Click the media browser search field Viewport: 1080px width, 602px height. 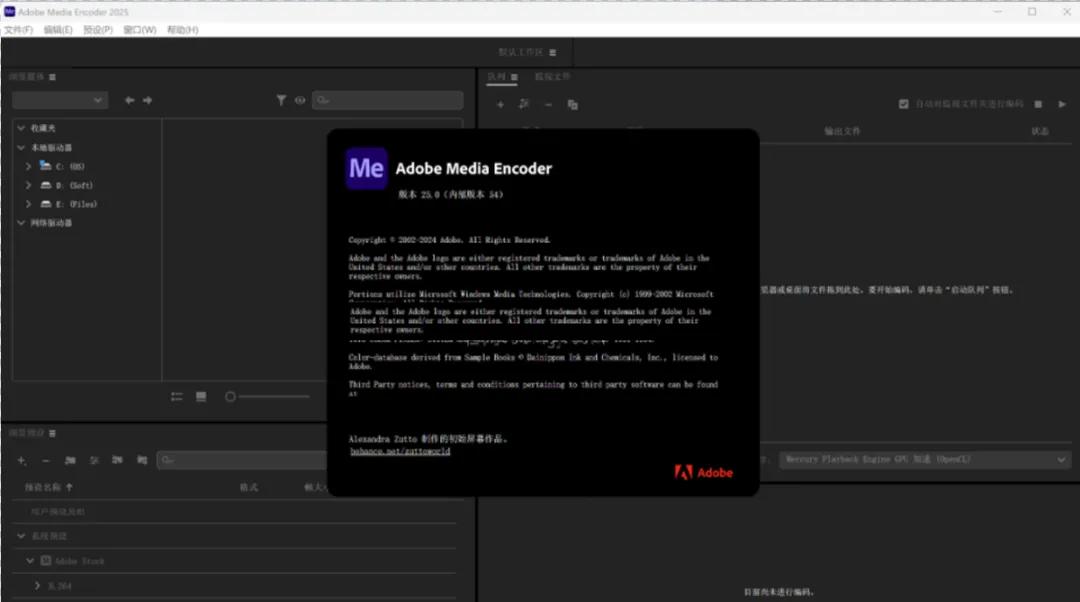[x=388, y=100]
